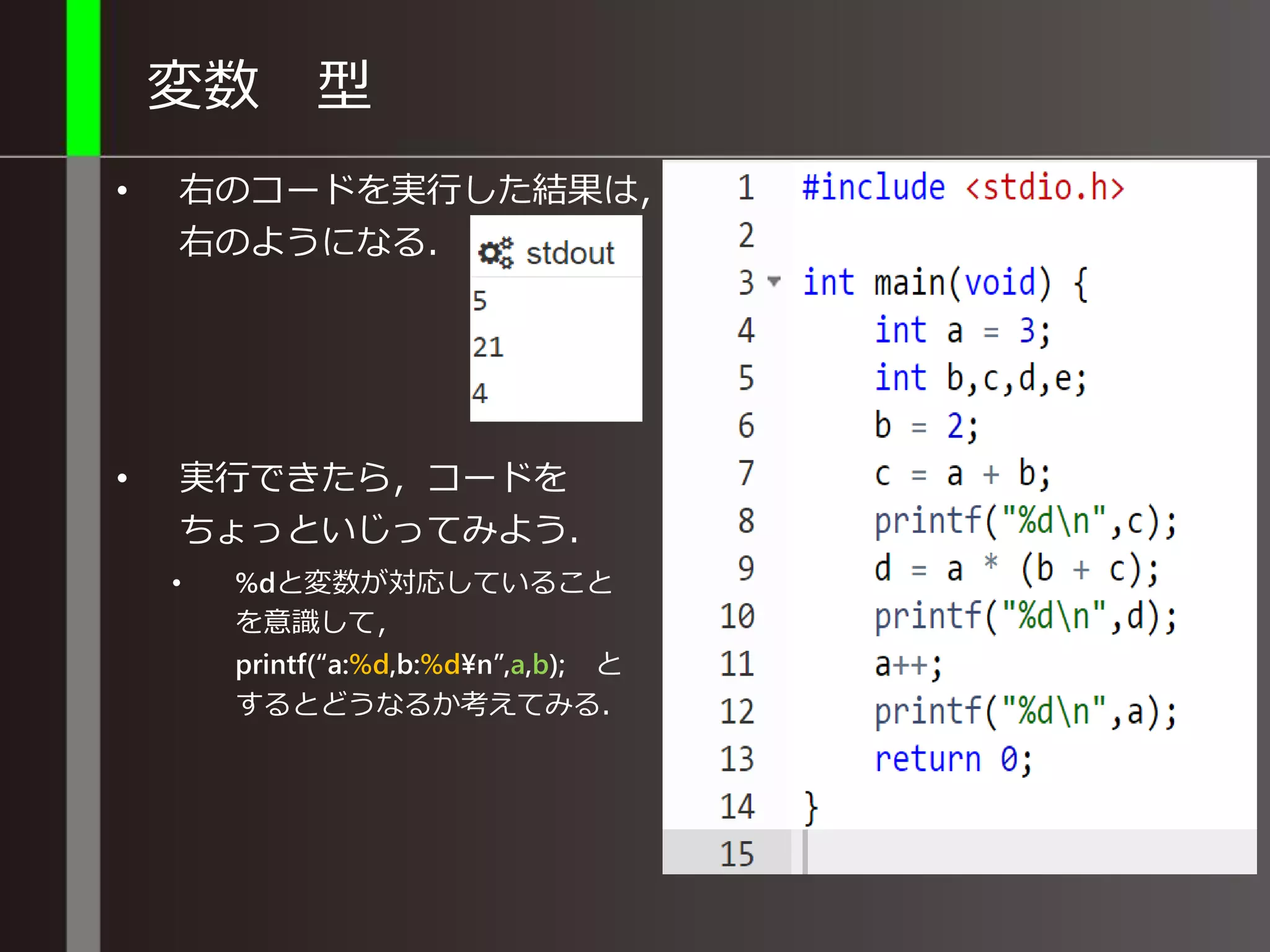Click line number 1 in gutter
The image size is (1270, 952).
pyautogui.click(x=746, y=187)
